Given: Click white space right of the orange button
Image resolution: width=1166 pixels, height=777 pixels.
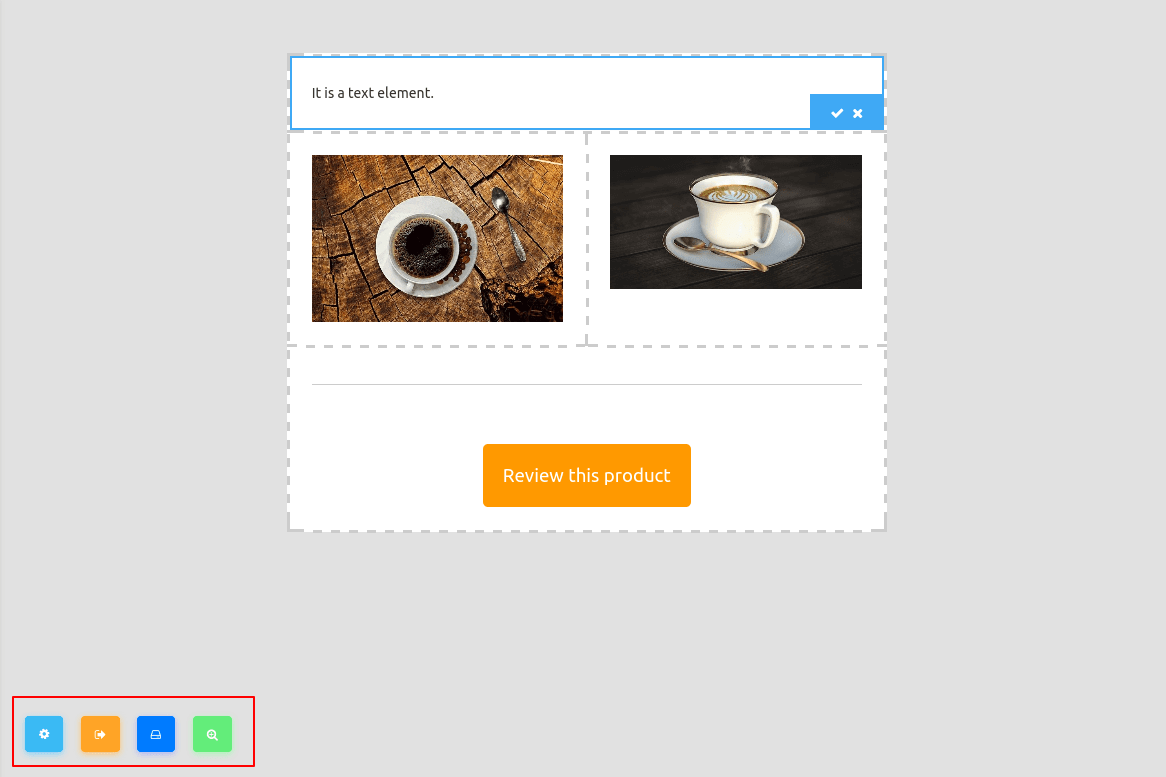Looking at the screenshot, I should click(x=787, y=475).
